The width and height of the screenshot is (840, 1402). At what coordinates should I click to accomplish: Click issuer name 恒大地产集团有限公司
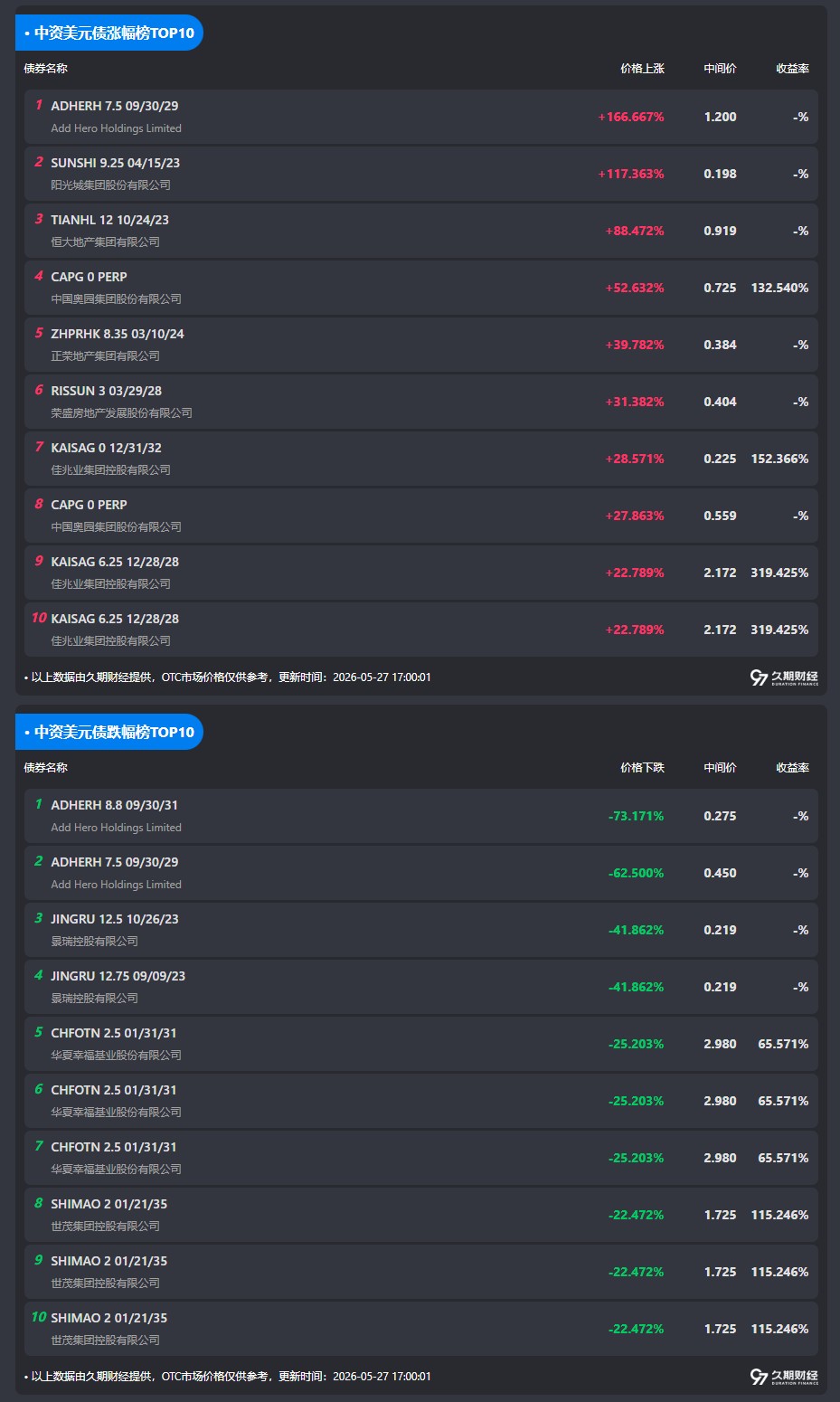106,242
